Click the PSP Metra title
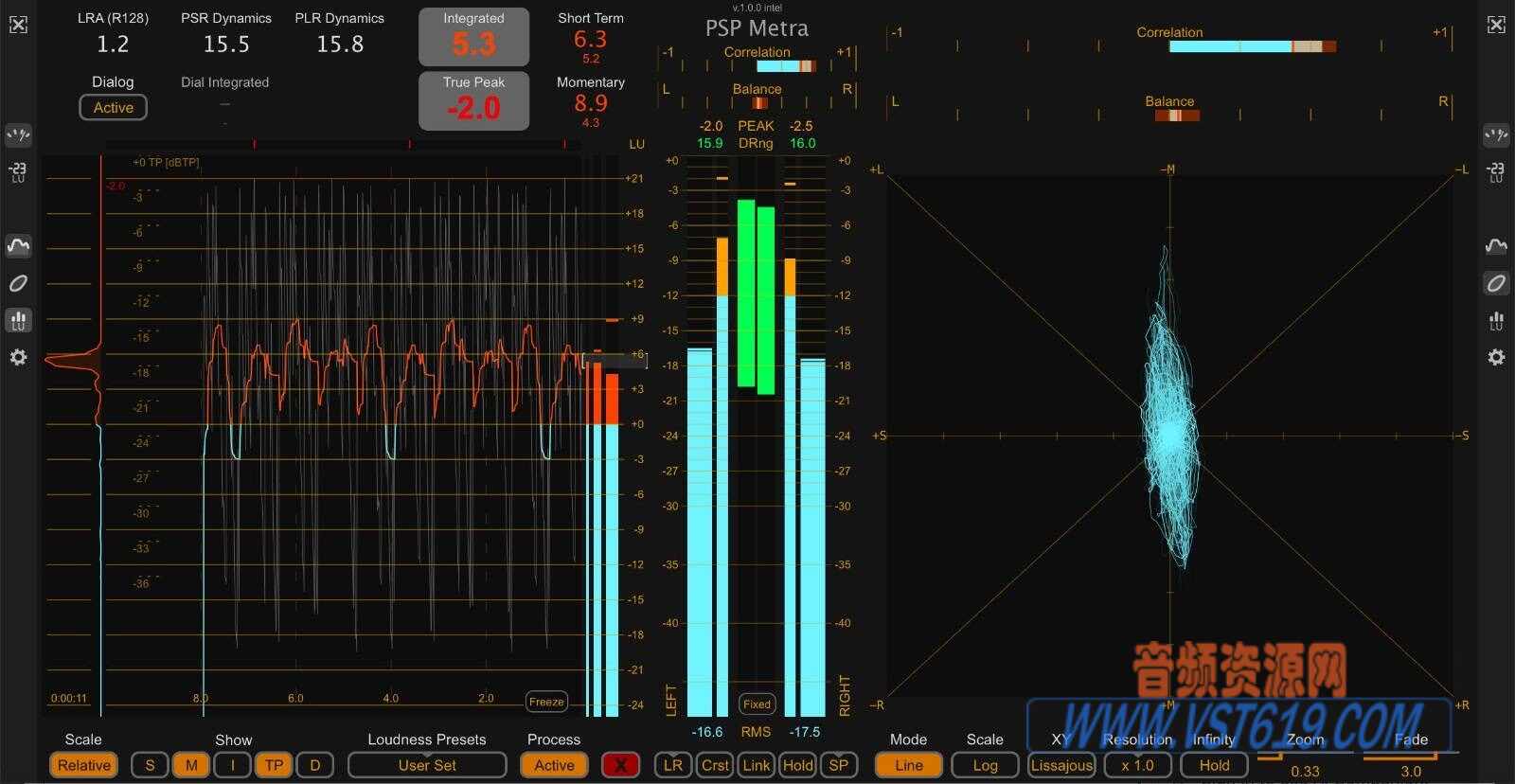 (757, 28)
